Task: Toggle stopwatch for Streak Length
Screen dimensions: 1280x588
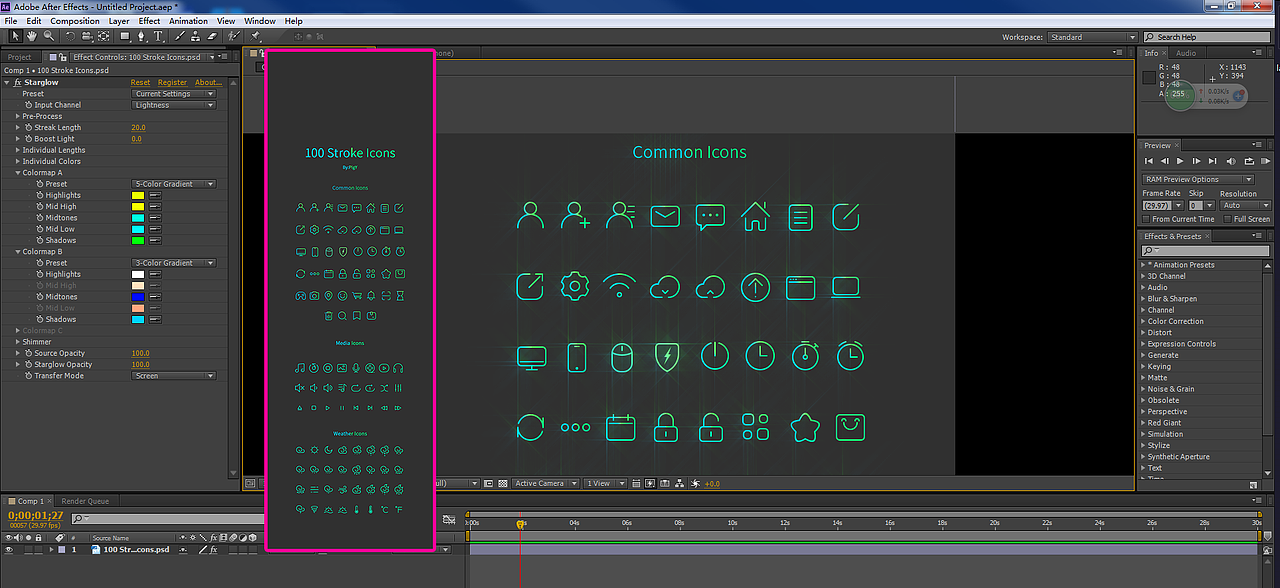Action: 28,127
